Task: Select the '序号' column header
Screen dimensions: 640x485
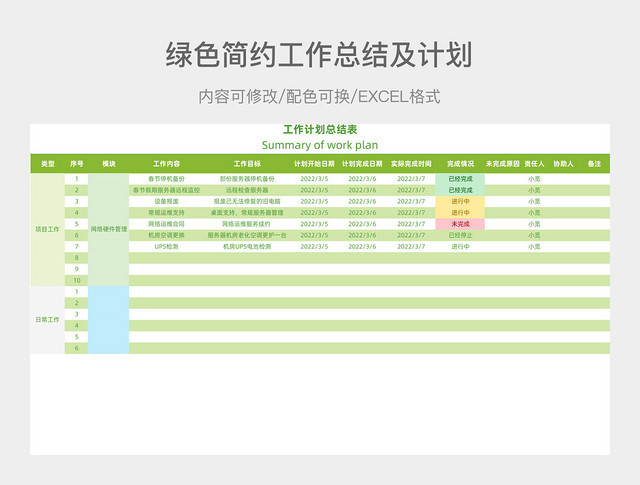Action: pos(76,164)
